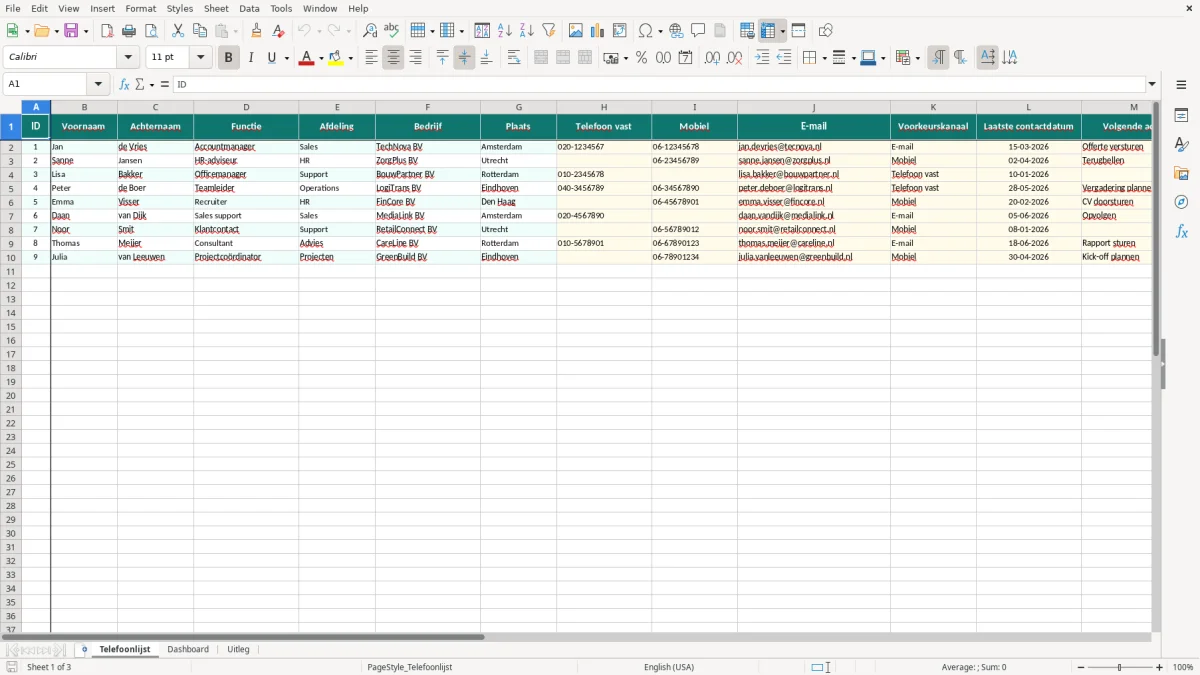The image size is (1200, 675).
Task: Click the Cut scissors icon
Action: (178, 31)
